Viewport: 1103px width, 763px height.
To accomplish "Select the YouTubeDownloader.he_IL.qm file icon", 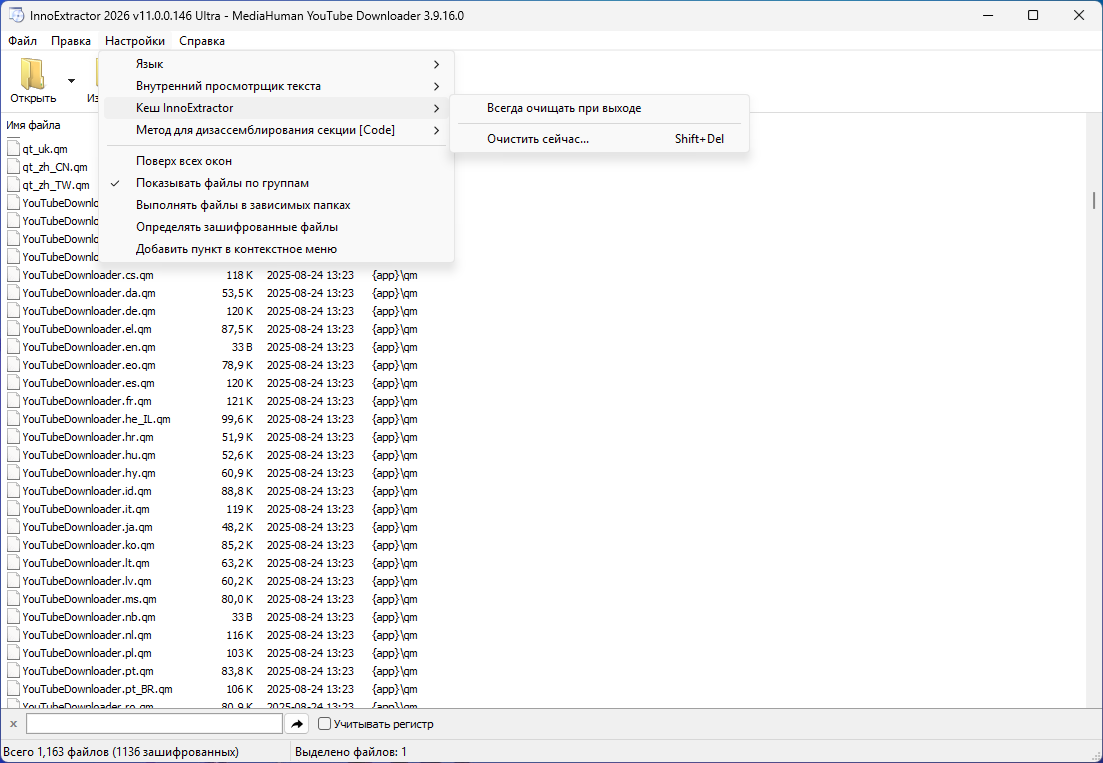I will coord(13,419).
